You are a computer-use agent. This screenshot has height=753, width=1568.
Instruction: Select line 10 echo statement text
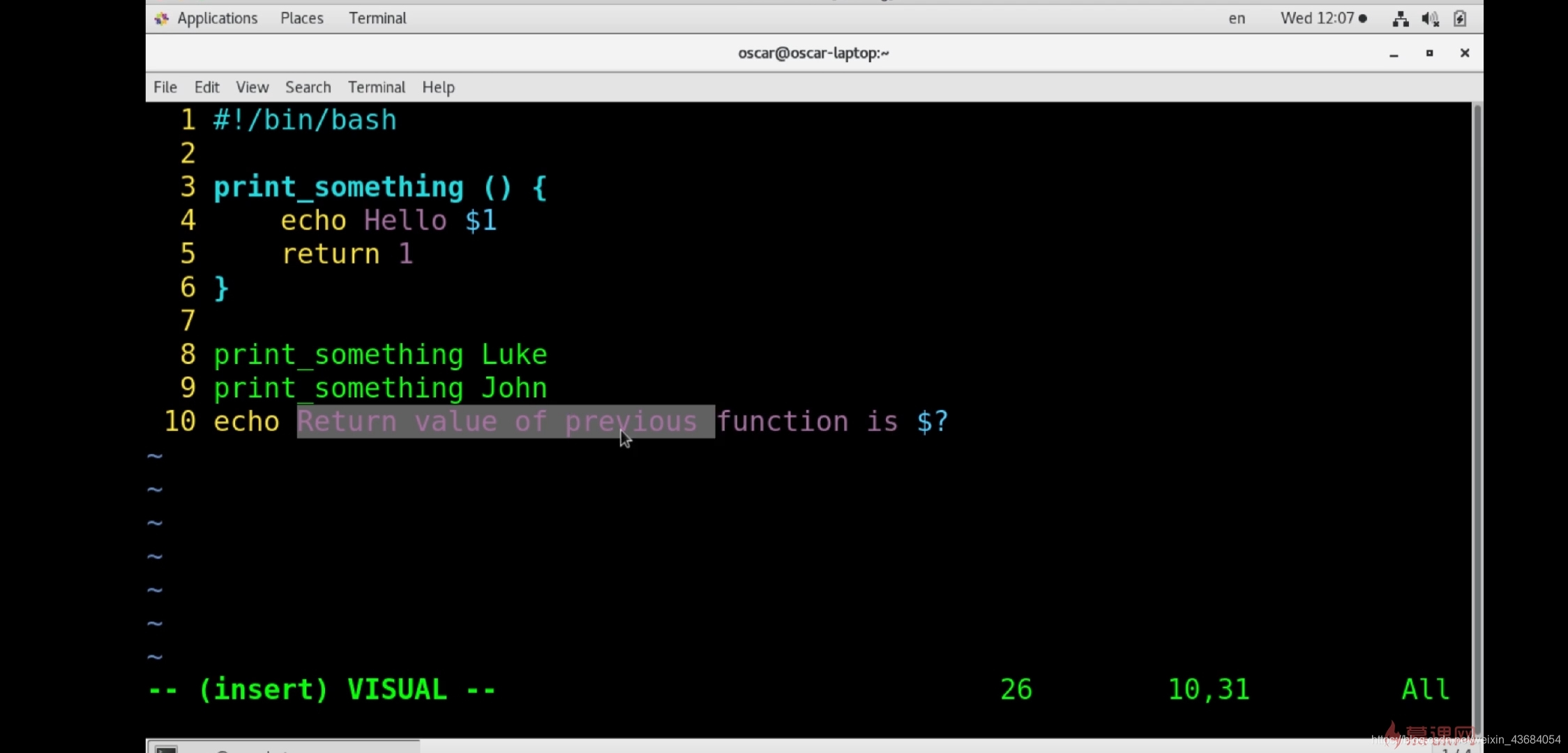click(x=580, y=420)
